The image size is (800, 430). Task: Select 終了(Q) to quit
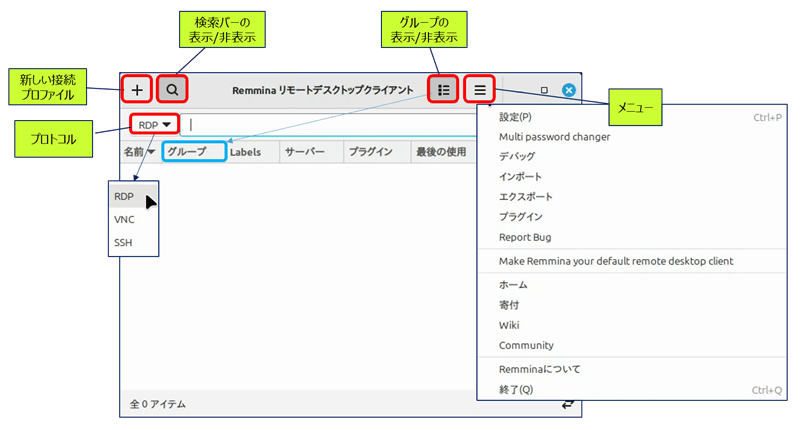pos(632,390)
